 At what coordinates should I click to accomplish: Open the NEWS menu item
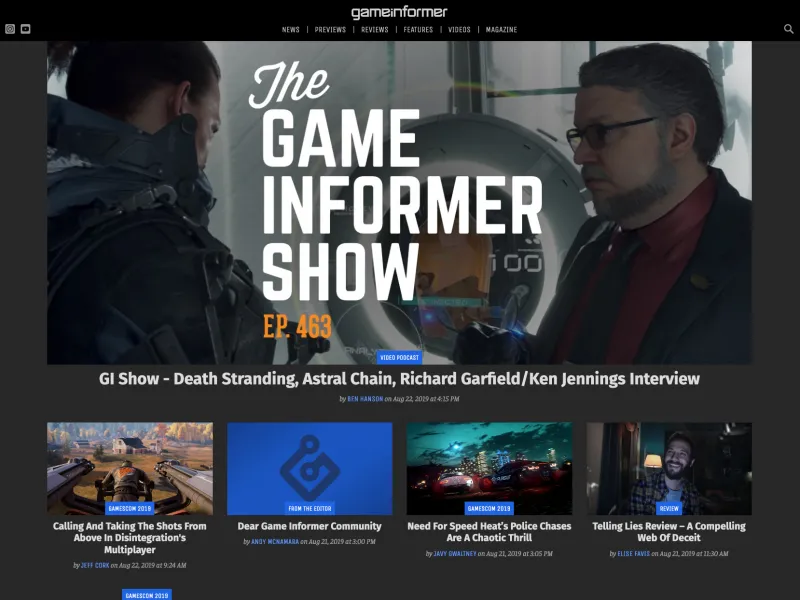[x=289, y=29]
